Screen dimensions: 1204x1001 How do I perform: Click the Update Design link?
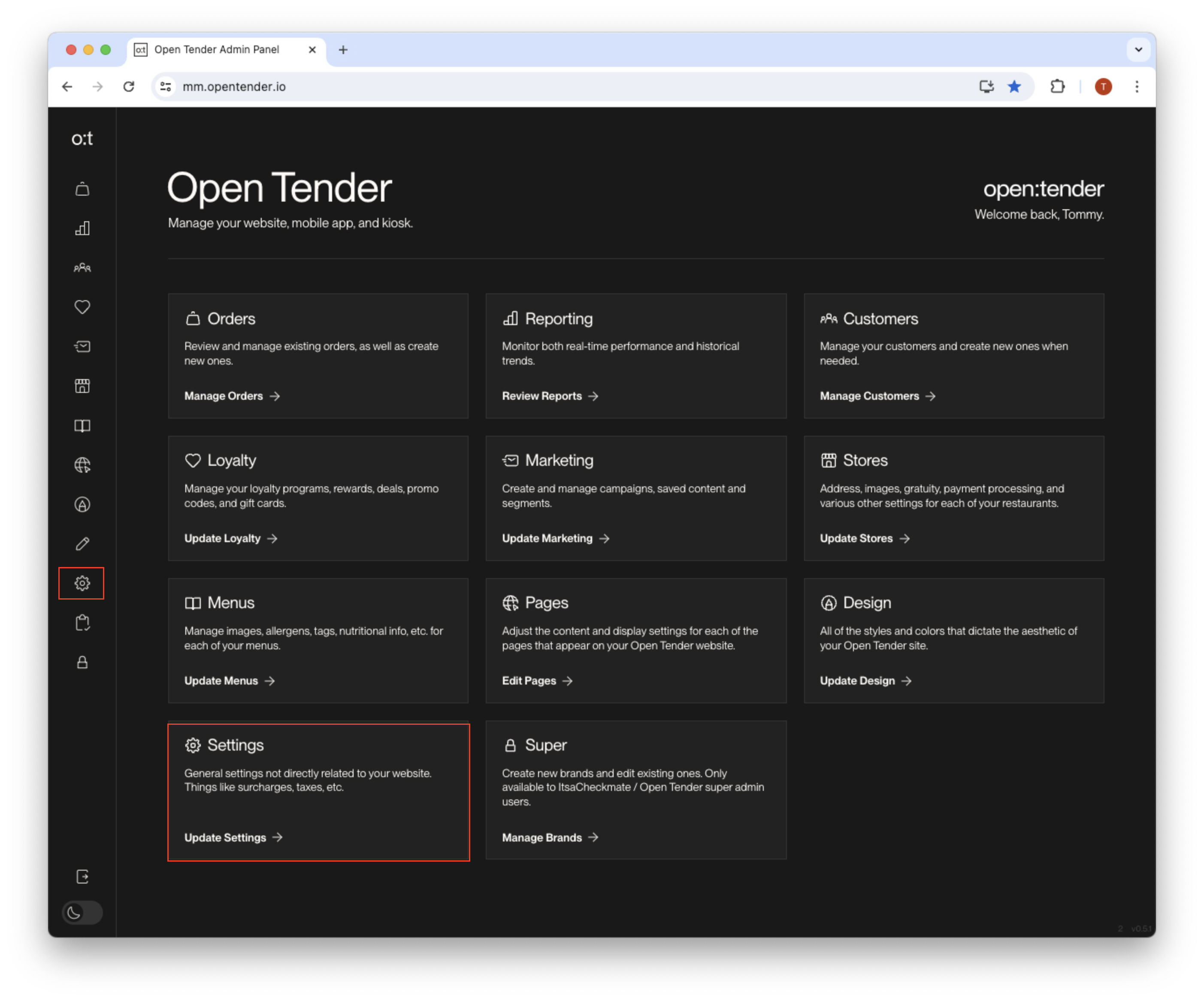tap(866, 681)
